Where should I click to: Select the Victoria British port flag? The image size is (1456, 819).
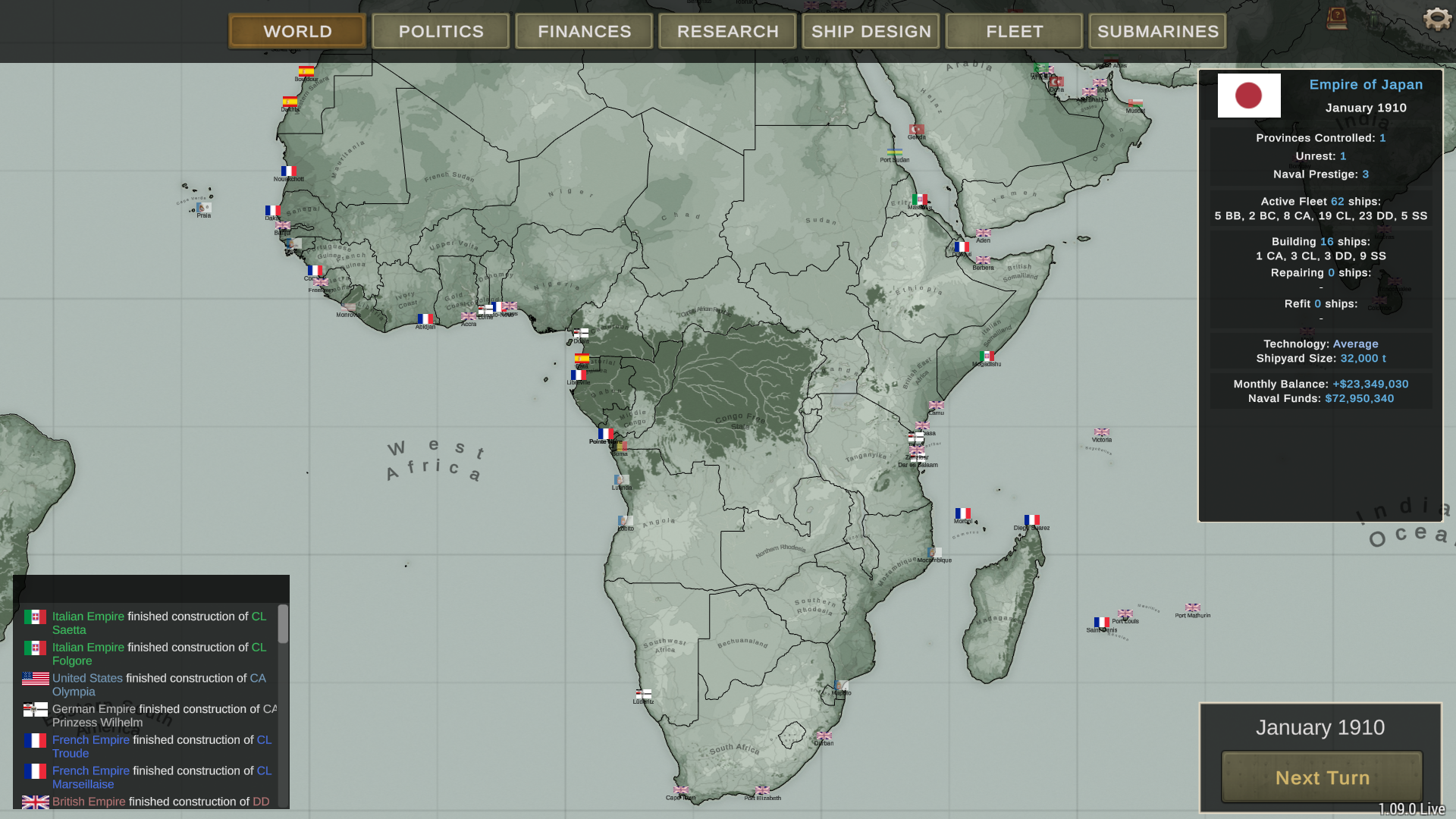coord(1102,432)
